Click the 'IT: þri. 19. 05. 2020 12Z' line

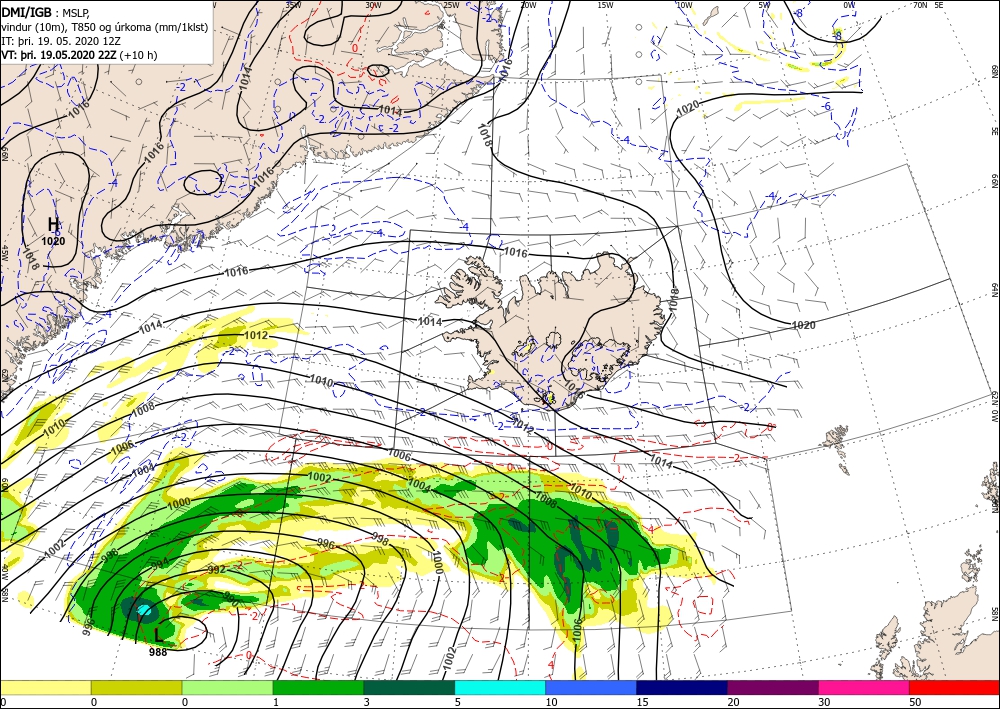(60, 41)
